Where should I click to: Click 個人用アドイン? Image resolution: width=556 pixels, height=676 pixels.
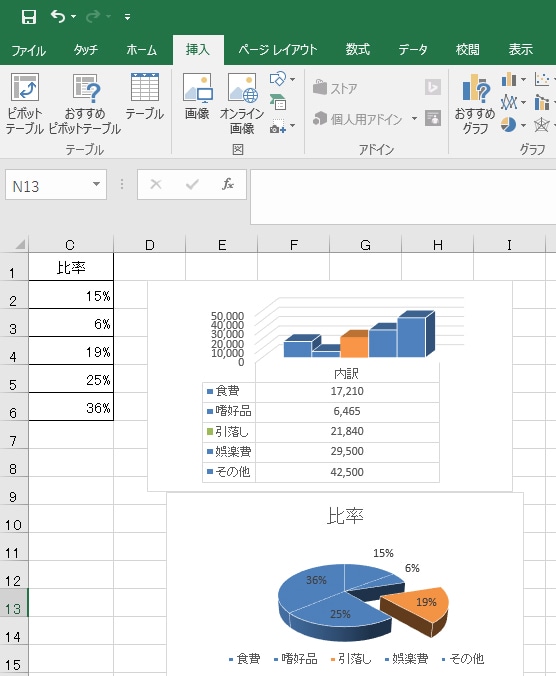(358, 119)
